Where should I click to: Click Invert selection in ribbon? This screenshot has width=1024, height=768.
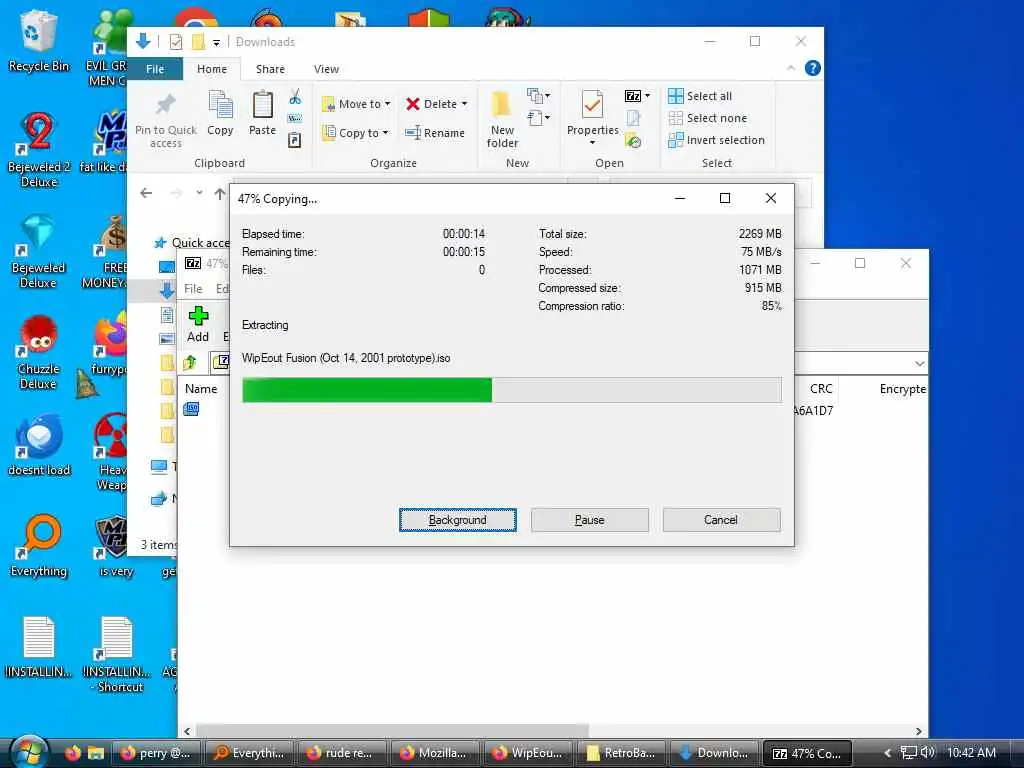coord(716,140)
